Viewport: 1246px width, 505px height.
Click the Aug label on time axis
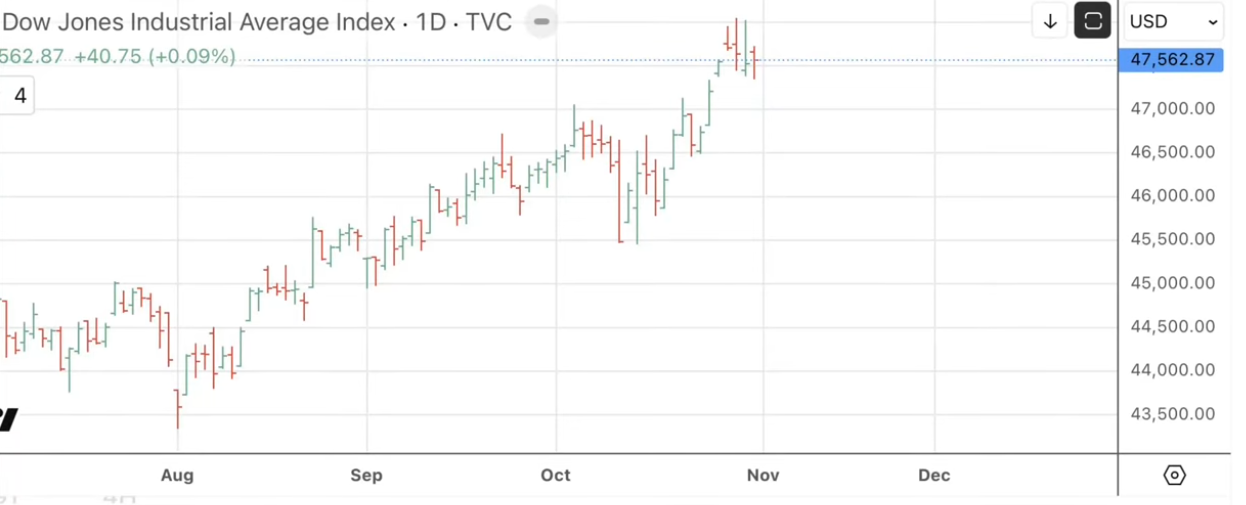[x=176, y=475]
